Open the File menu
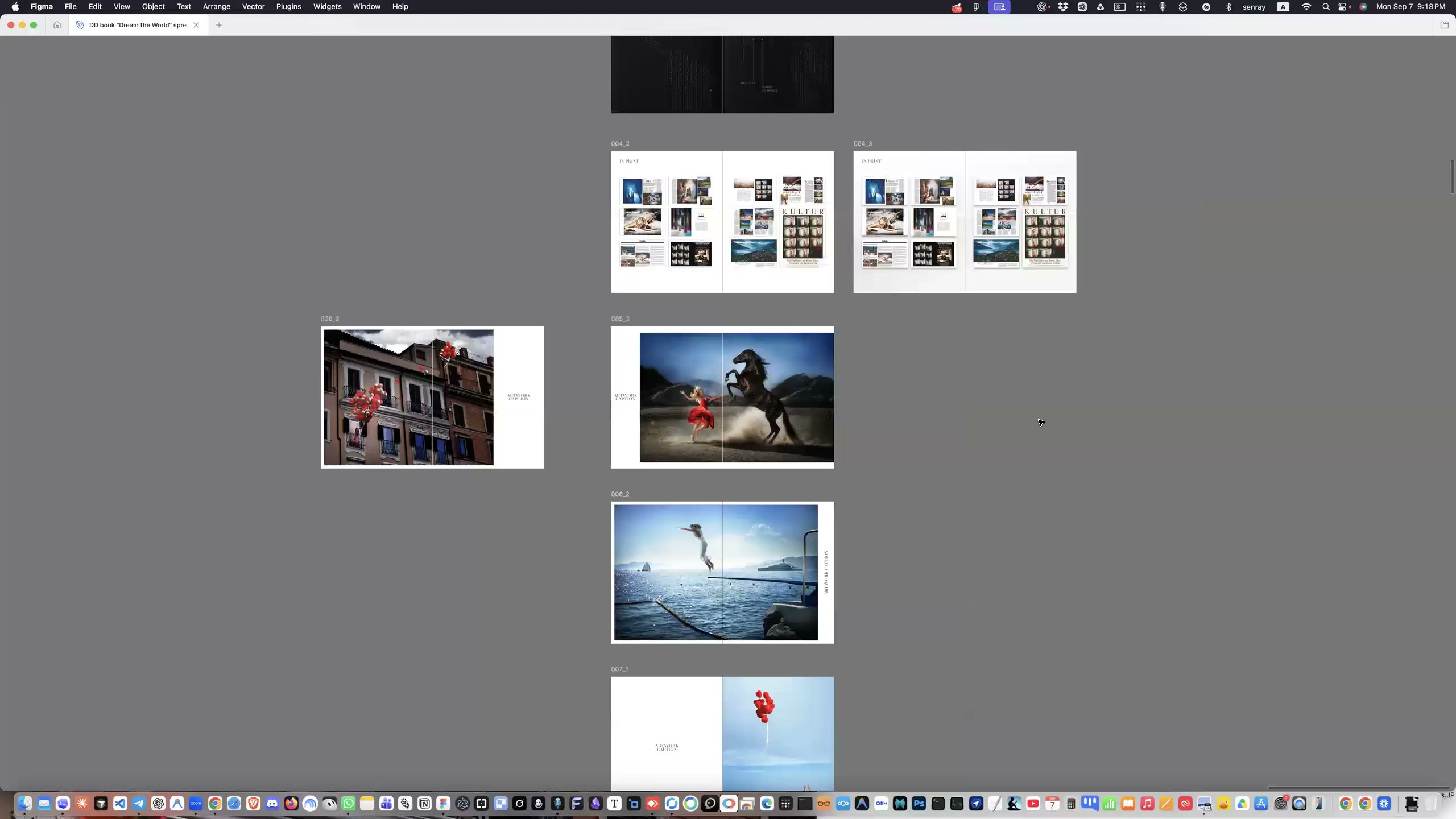 71,7
